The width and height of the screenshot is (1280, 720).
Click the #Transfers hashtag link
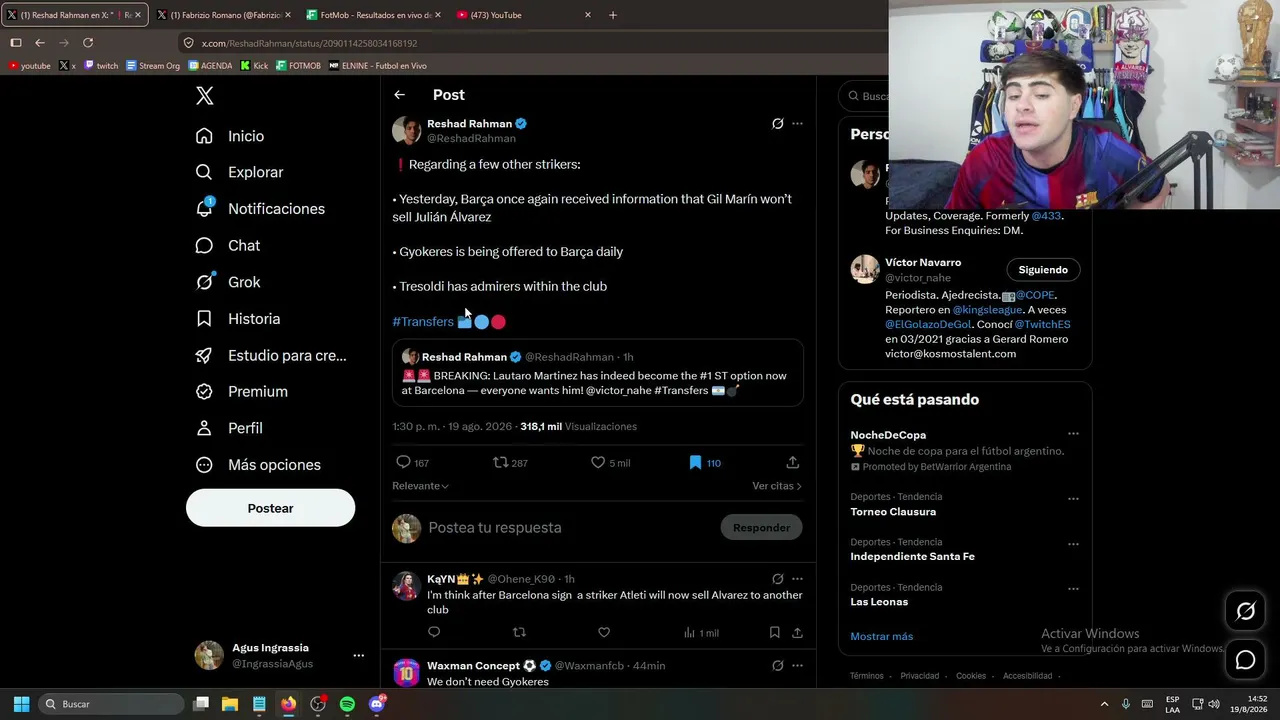423,321
